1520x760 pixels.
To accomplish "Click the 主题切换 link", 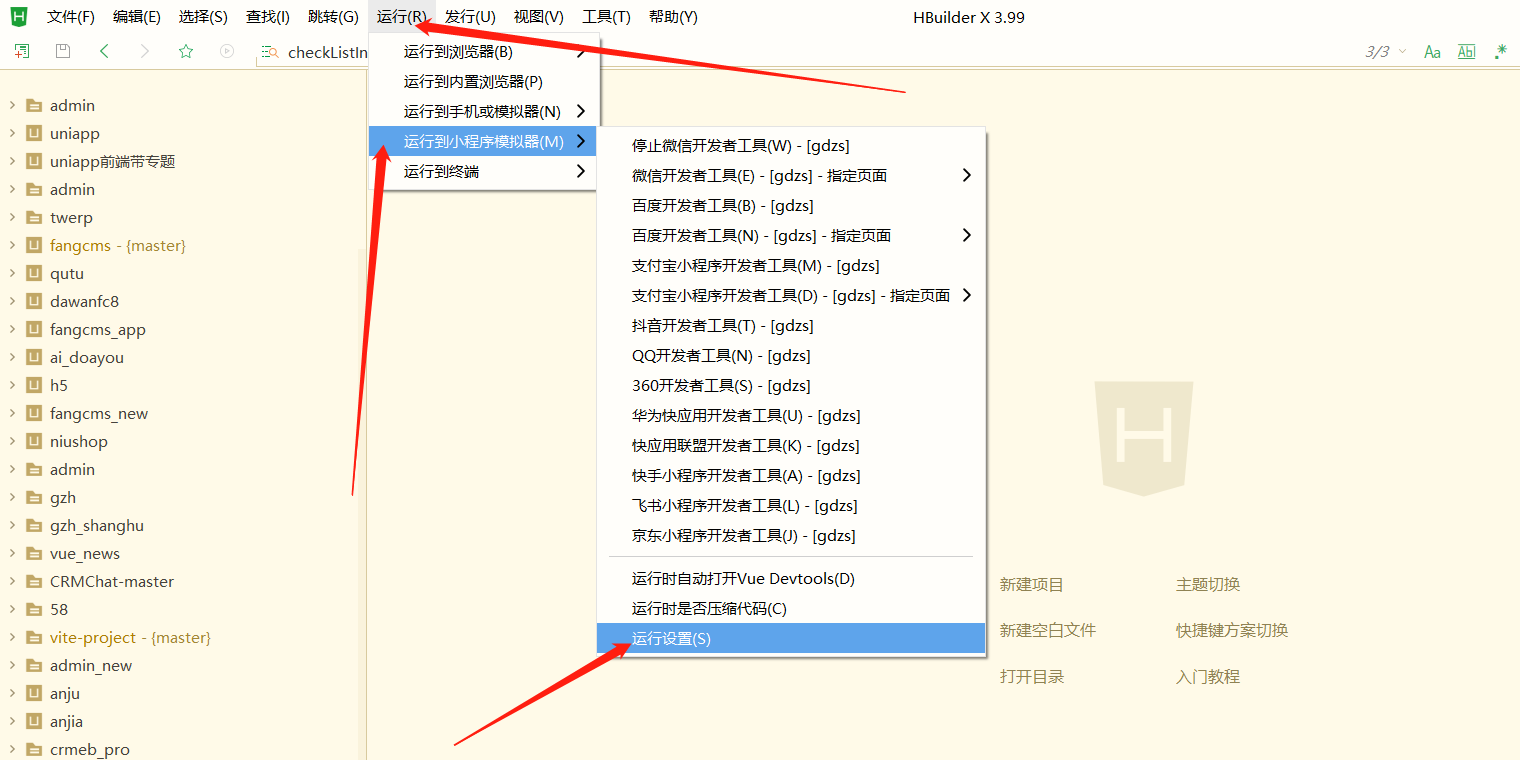I will coord(1208,584).
